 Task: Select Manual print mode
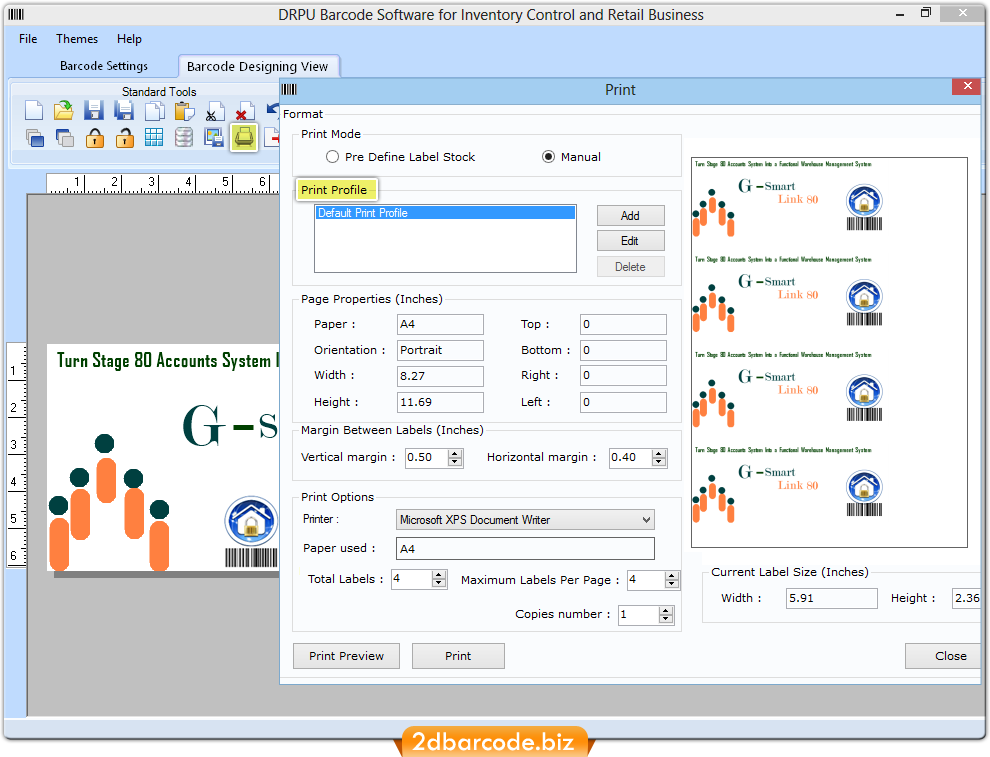coord(548,157)
